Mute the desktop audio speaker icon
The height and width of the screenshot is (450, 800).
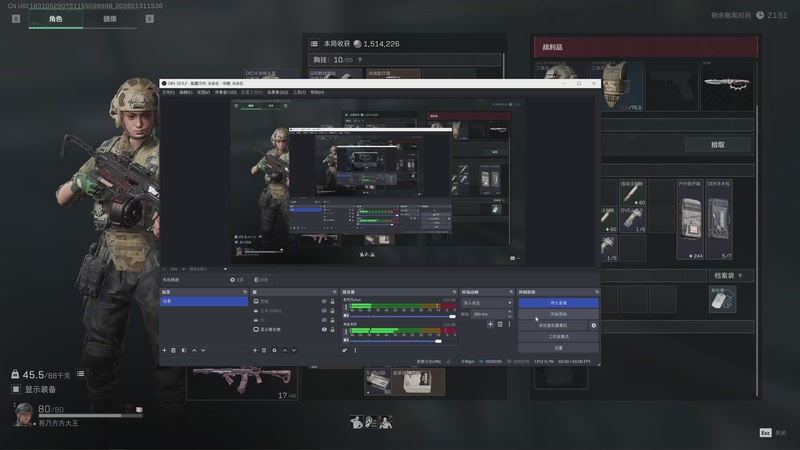pos(346,340)
